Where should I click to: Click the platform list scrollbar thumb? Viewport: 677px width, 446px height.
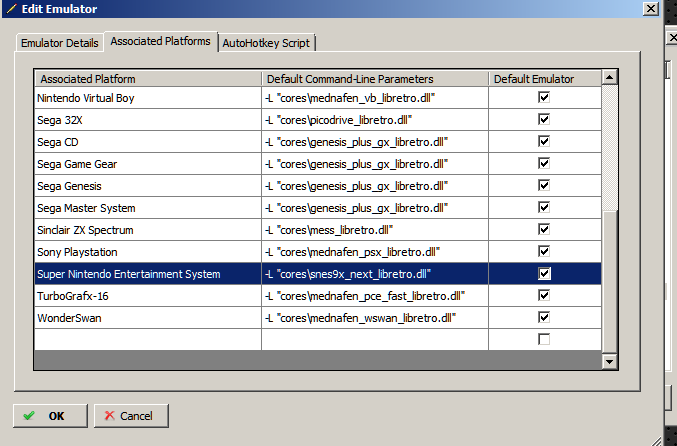point(609,282)
